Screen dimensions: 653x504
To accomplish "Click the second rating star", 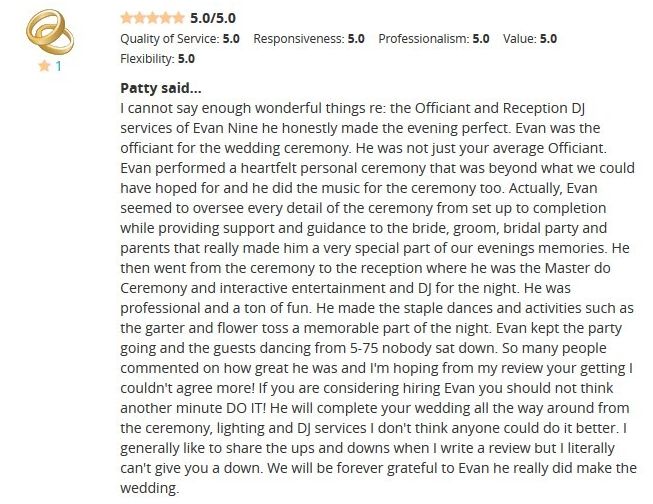I will tap(138, 18).
